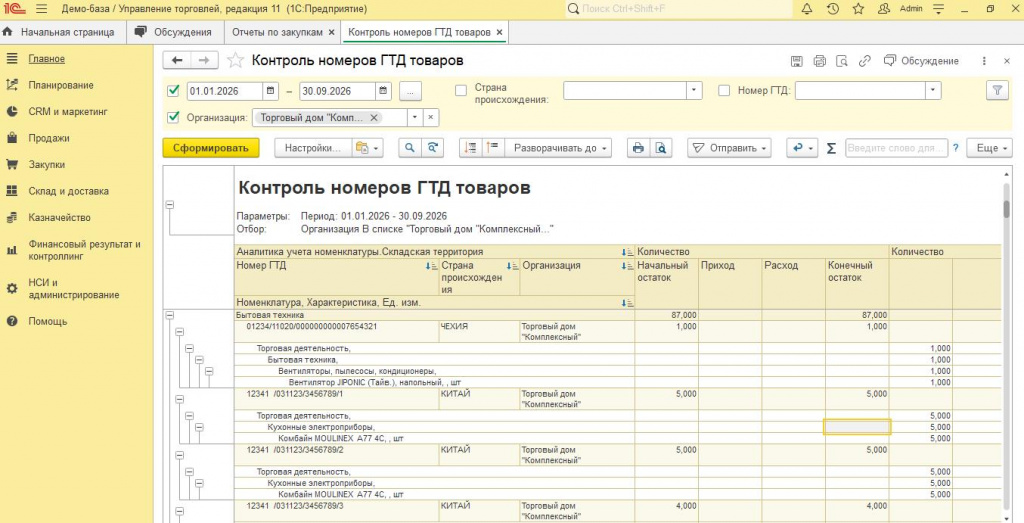The height and width of the screenshot is (523, 1024).
Task: Click the find magnifier icon in toolbar
Action: point(409,148)
